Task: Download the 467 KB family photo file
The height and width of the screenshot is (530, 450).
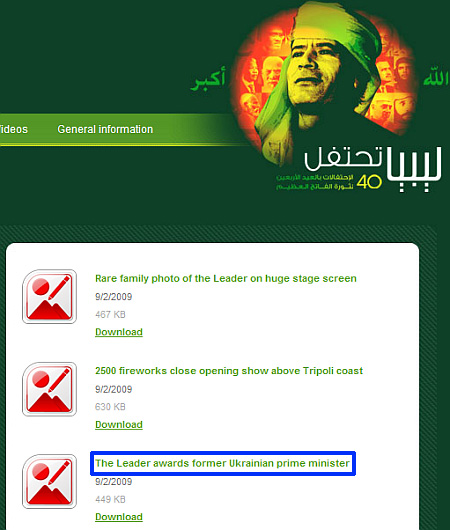Action: point(119,332)
